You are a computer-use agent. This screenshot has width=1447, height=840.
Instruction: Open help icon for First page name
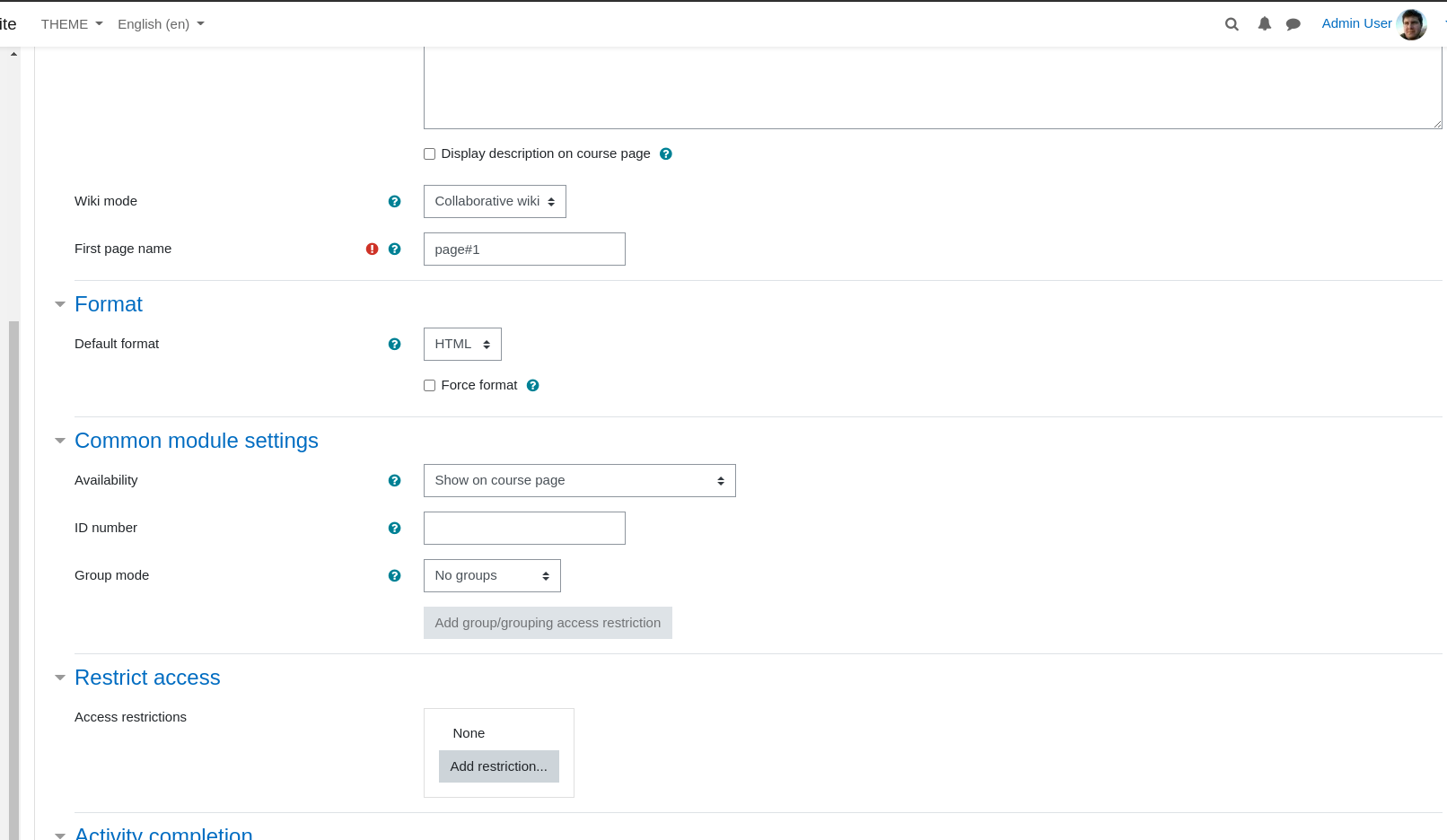394,249
